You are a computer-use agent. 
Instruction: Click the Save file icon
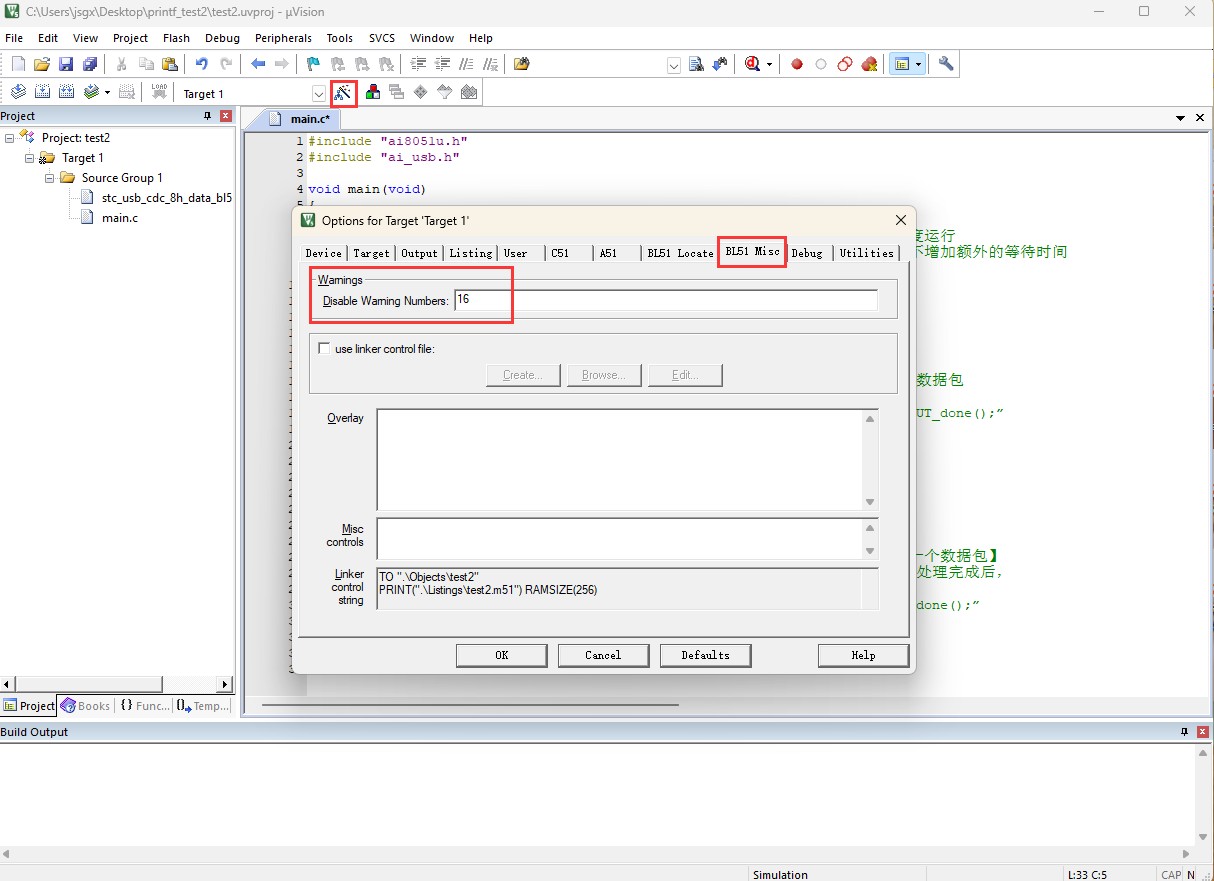click(x=66, y=64)
